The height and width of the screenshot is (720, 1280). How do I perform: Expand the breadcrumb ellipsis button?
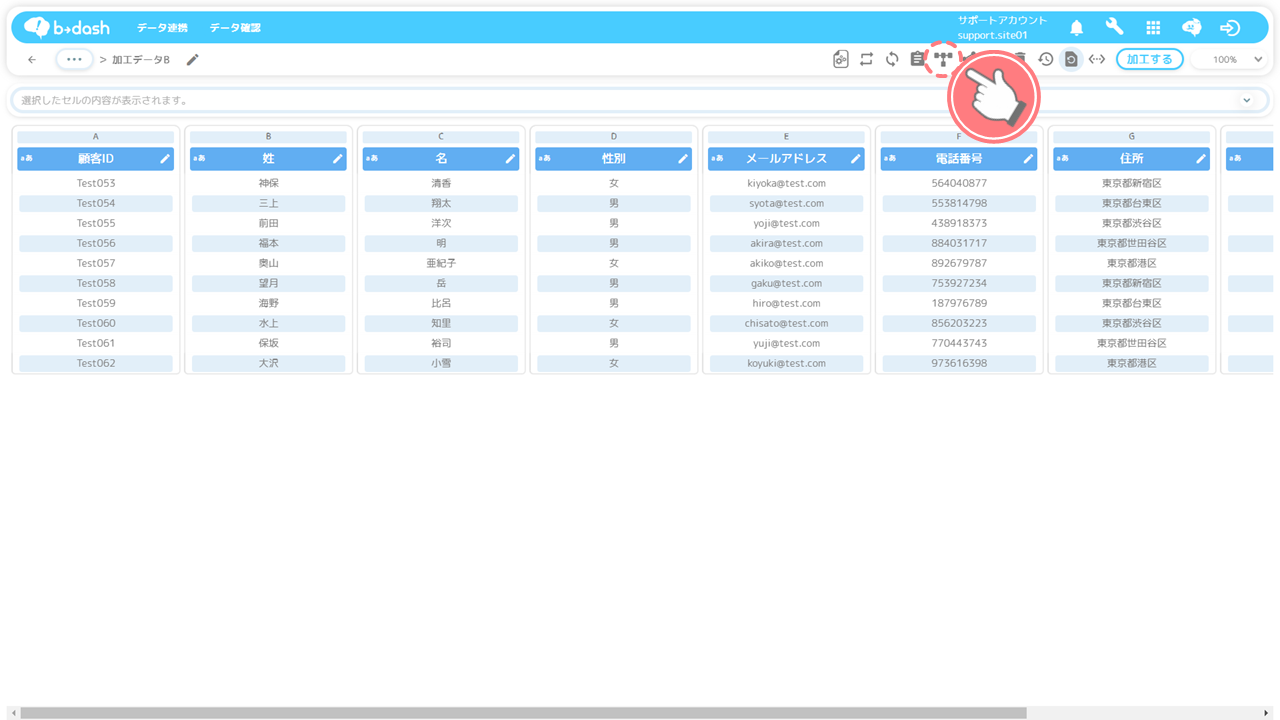(74, 59)
